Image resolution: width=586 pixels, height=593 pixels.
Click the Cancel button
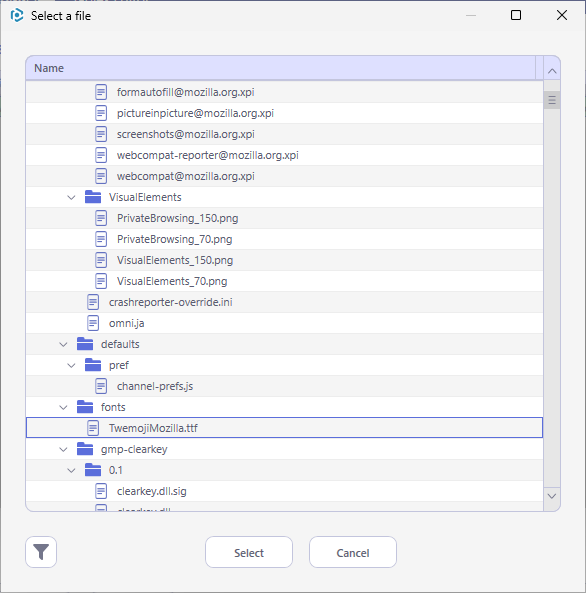click(x=353, y=552)
